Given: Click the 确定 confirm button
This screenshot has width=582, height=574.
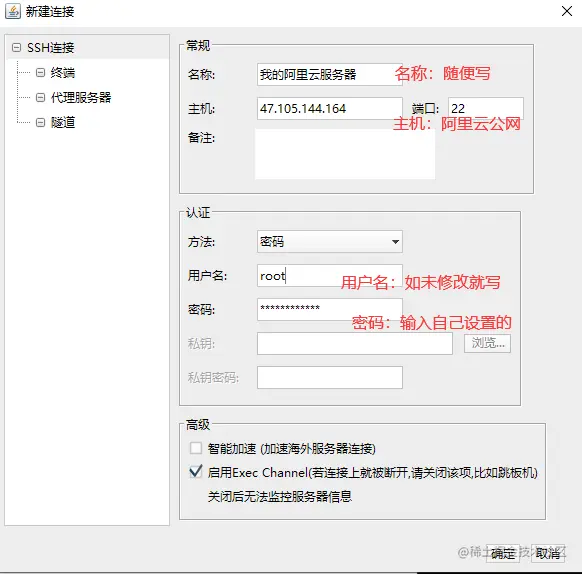Looking at the screenshot, I should pyautogui.click(x=503, y=554).
